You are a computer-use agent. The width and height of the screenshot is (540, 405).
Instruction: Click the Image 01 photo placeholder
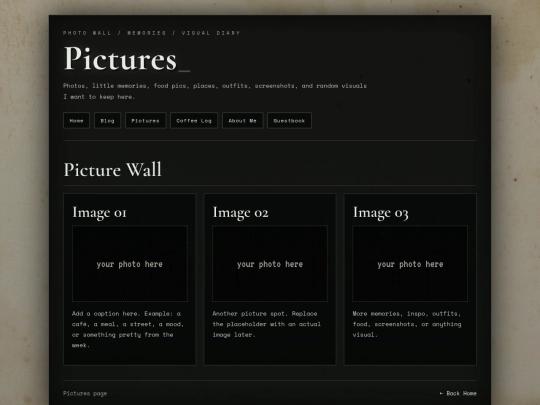(x=130, y=264)
